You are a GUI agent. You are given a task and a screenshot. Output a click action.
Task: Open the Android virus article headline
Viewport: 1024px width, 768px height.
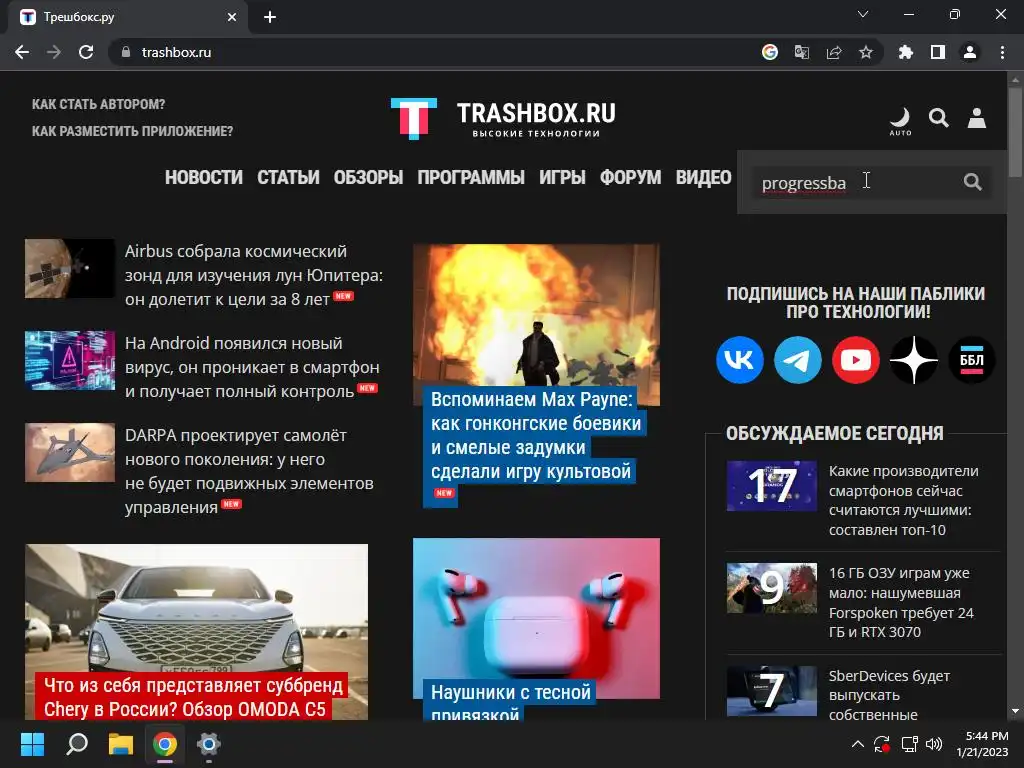[x=252, y=367]
